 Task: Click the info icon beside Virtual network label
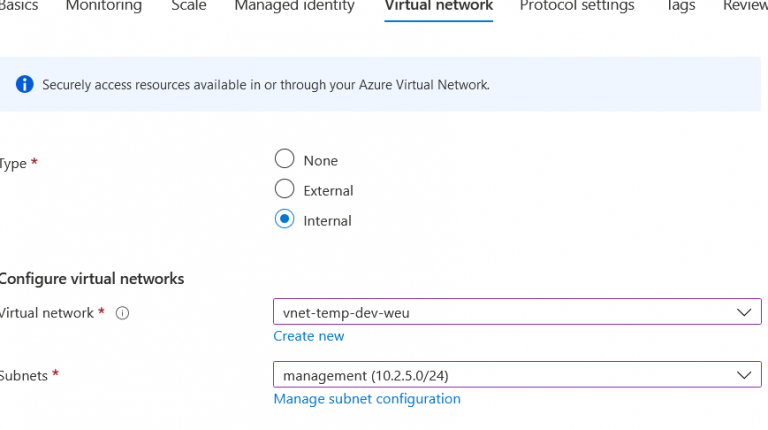[123, 313]
